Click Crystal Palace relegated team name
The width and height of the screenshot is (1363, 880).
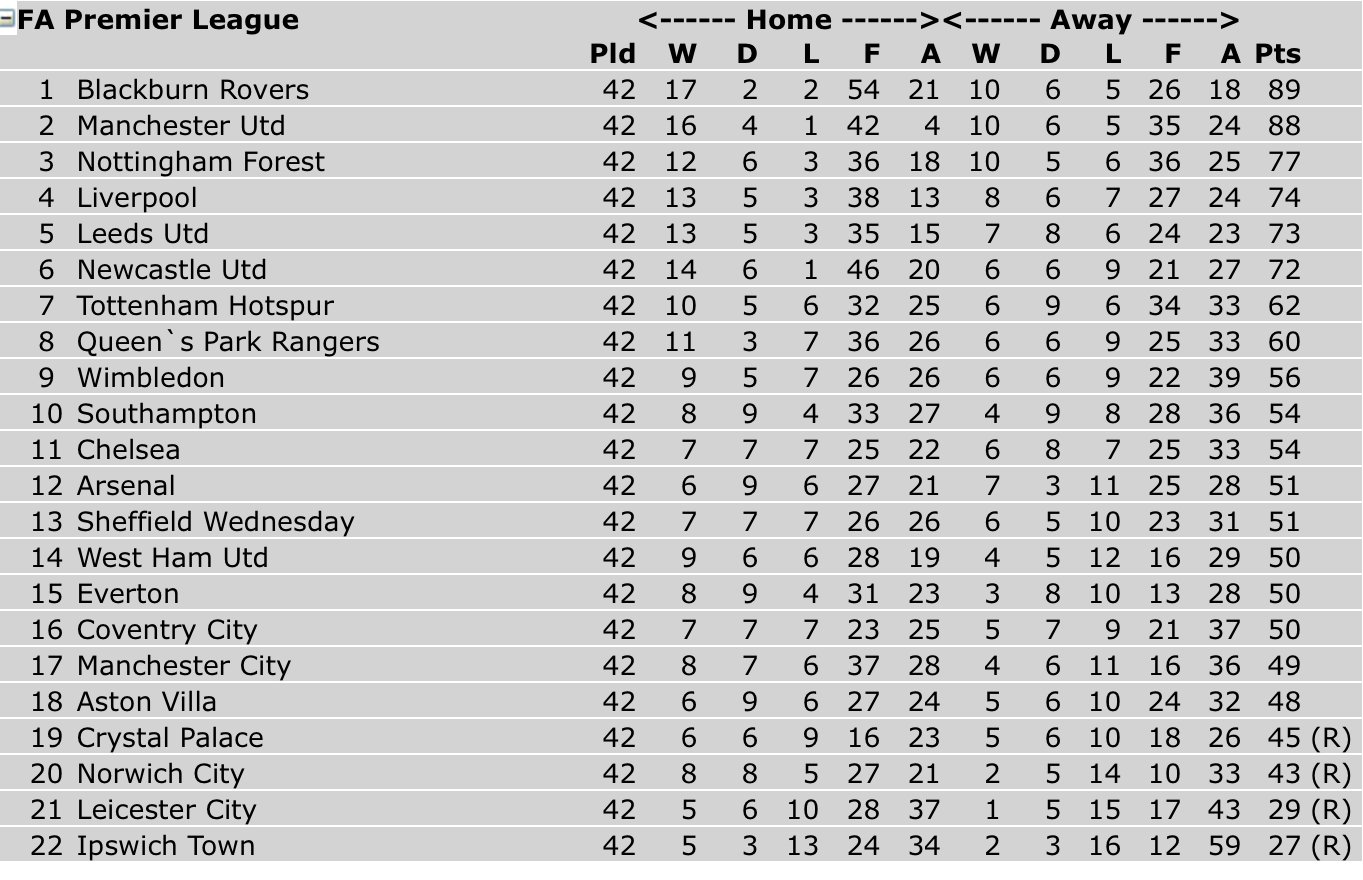pyautogui.click(x=170, y=738)
